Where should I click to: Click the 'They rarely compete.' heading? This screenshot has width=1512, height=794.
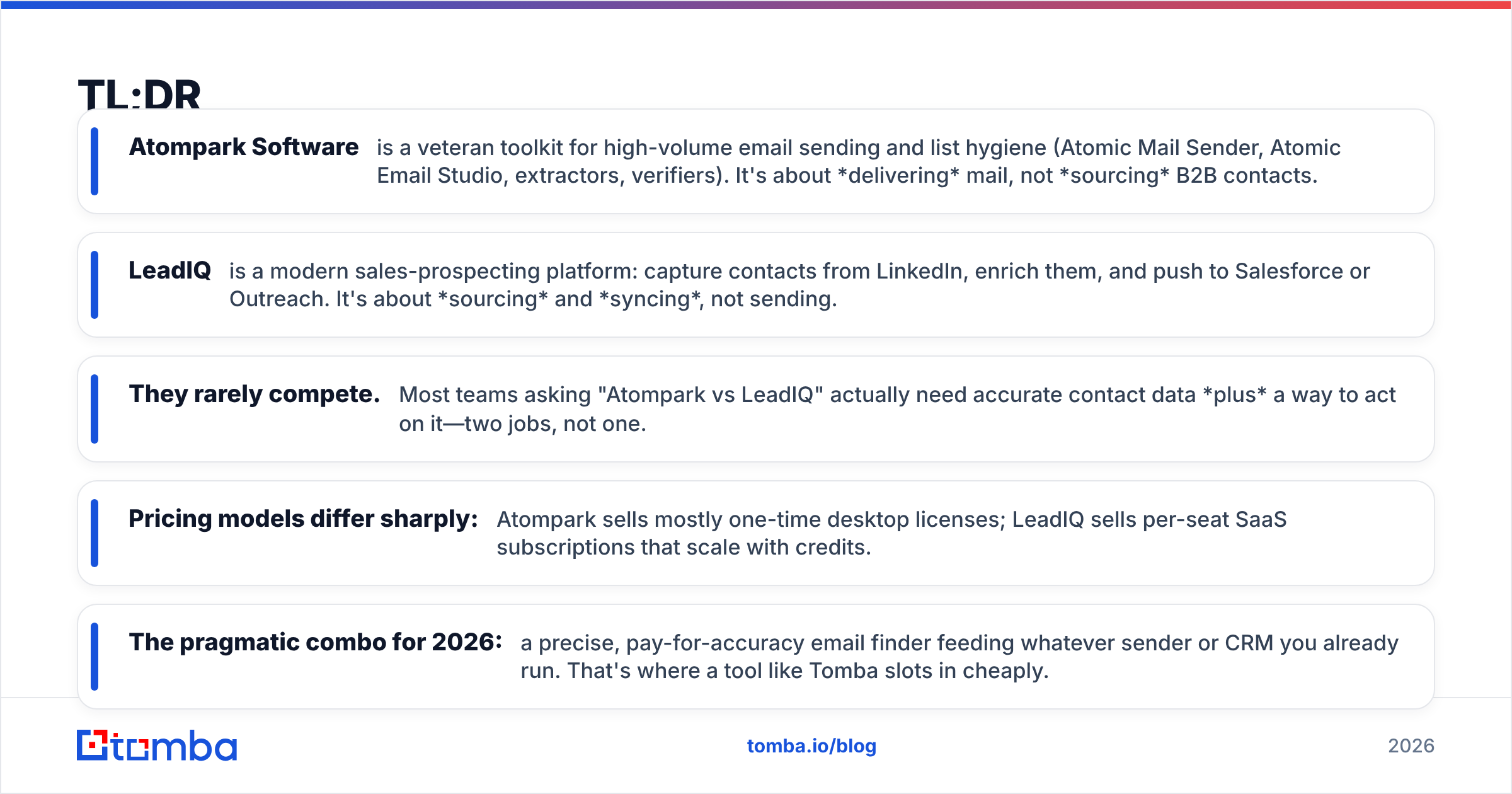pos(255,394)
